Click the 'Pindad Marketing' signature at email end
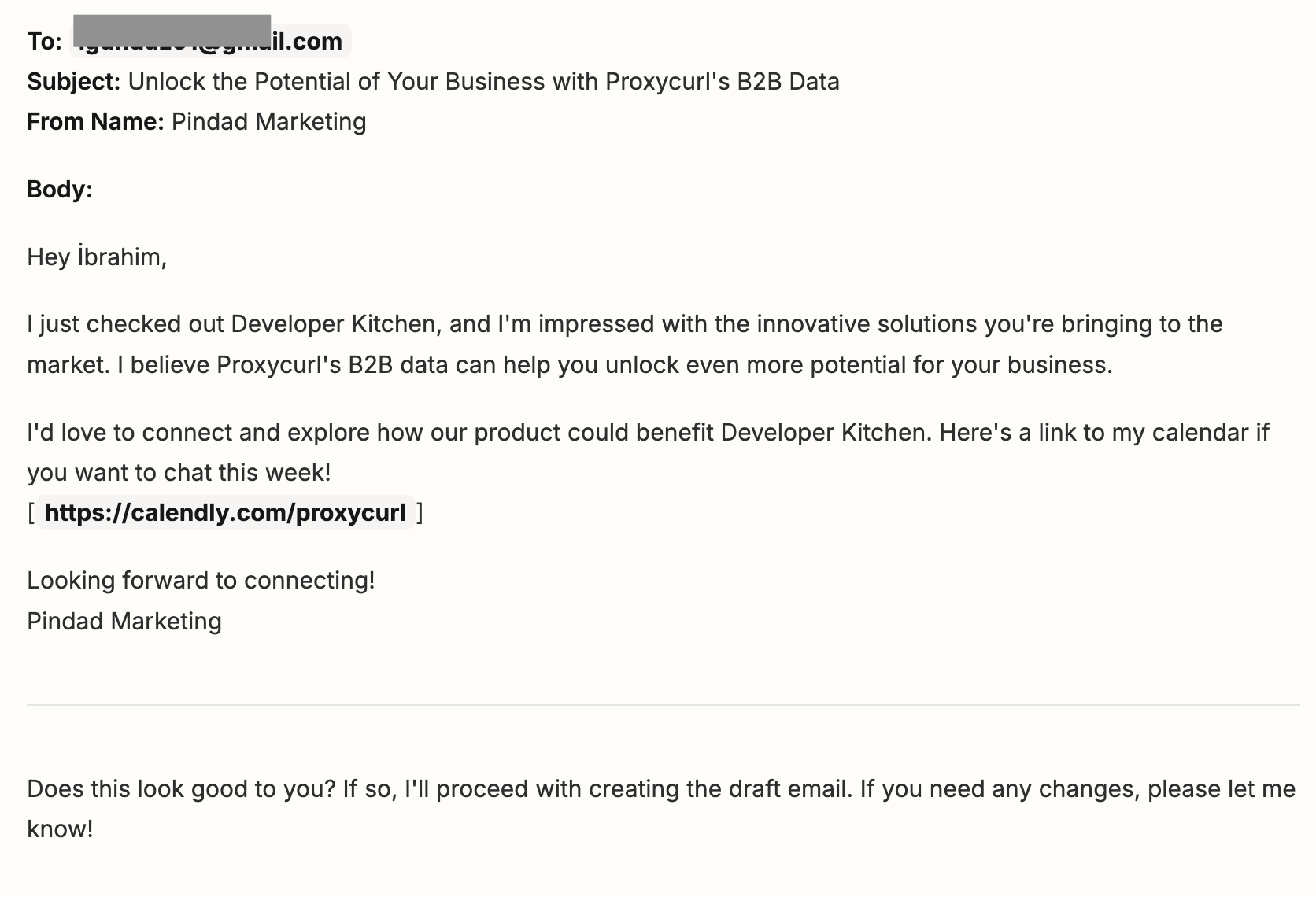The width and height of the screenshot is (1316, 897). [x=124, y=622]
